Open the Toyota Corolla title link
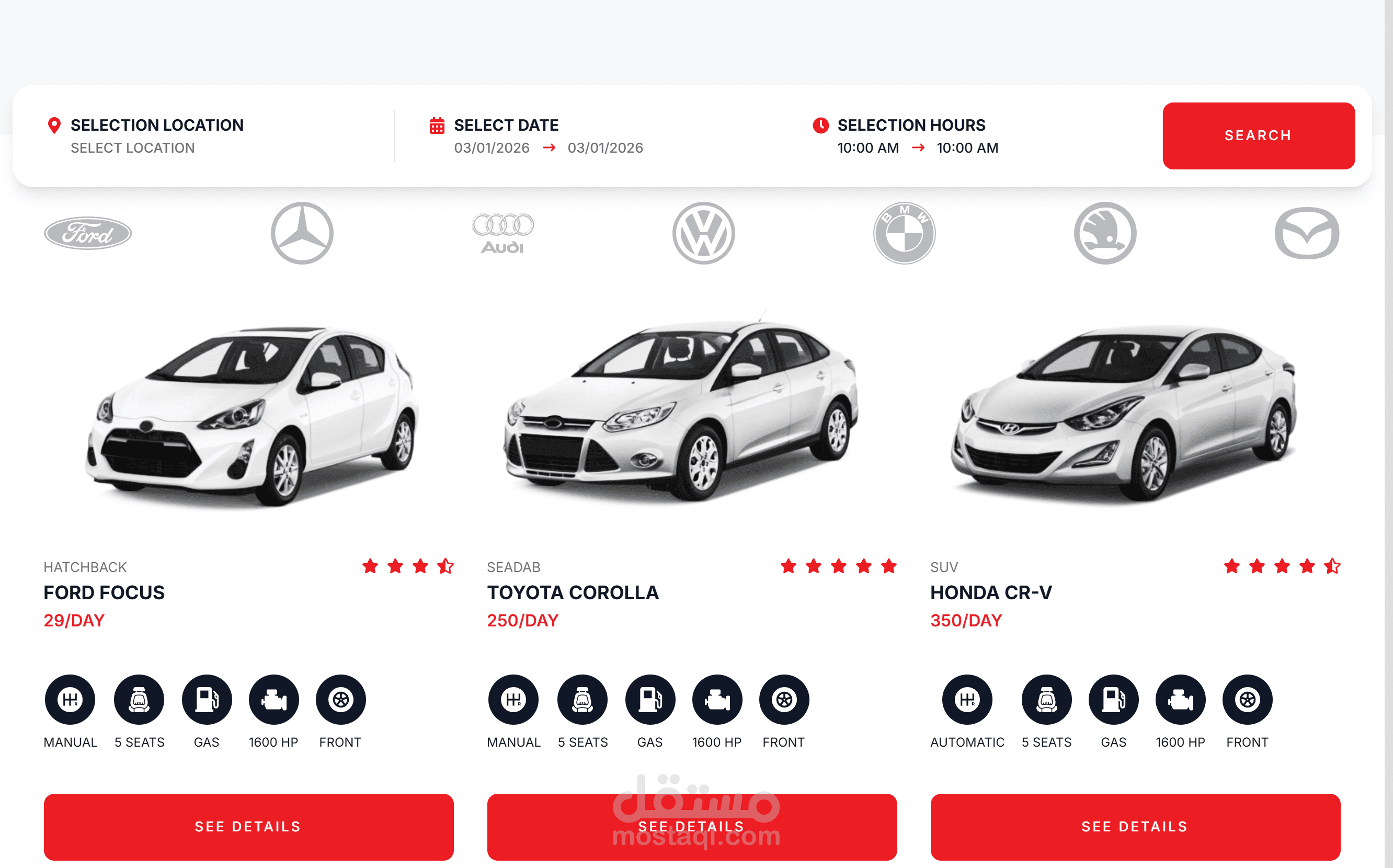The image size is (1393, 868). (x=573, y=592)
